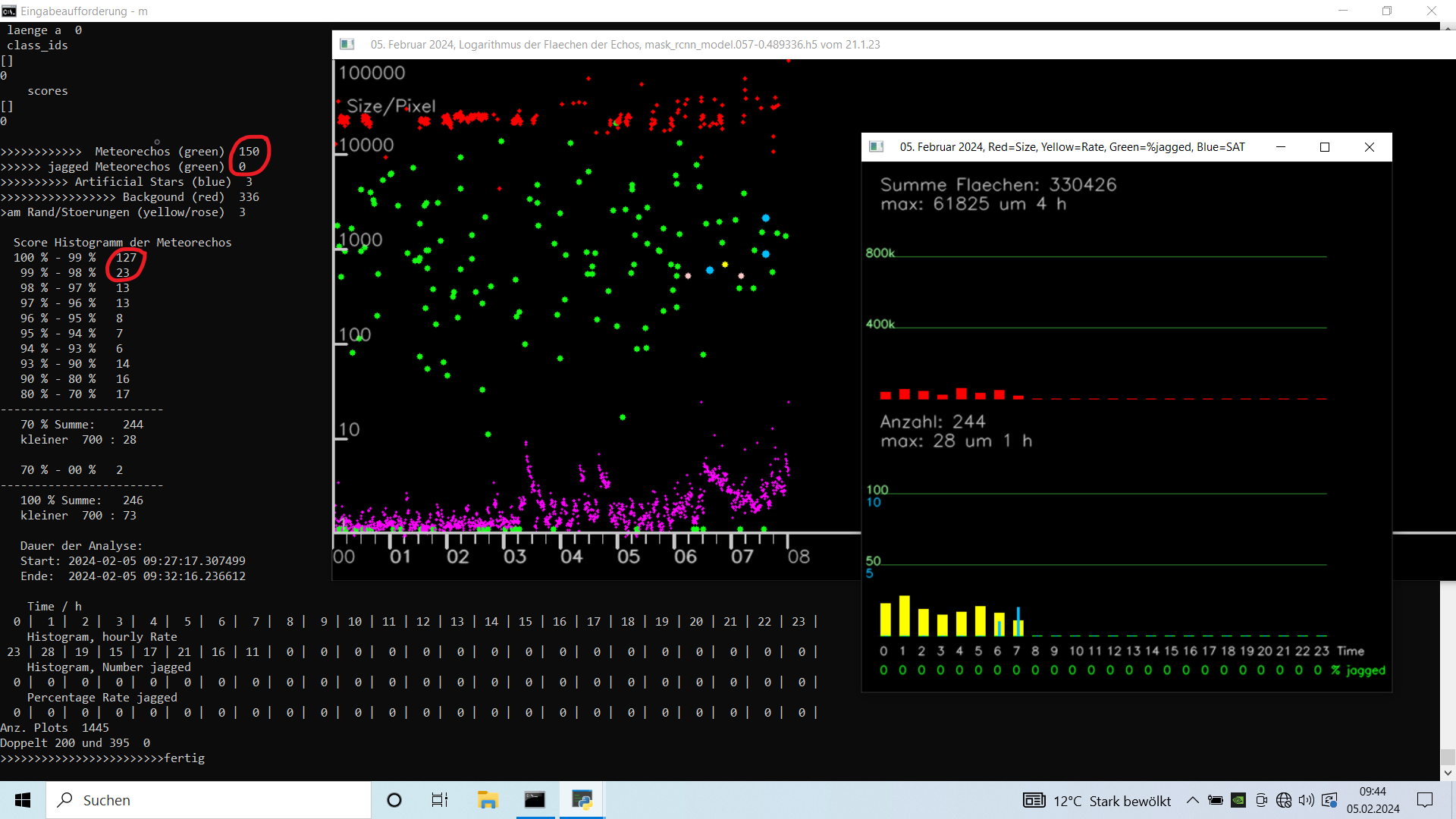This screenshot has height=819, width=1456.
Task: Select the Python app icon in the taskbar
Action: click(582, 800)
